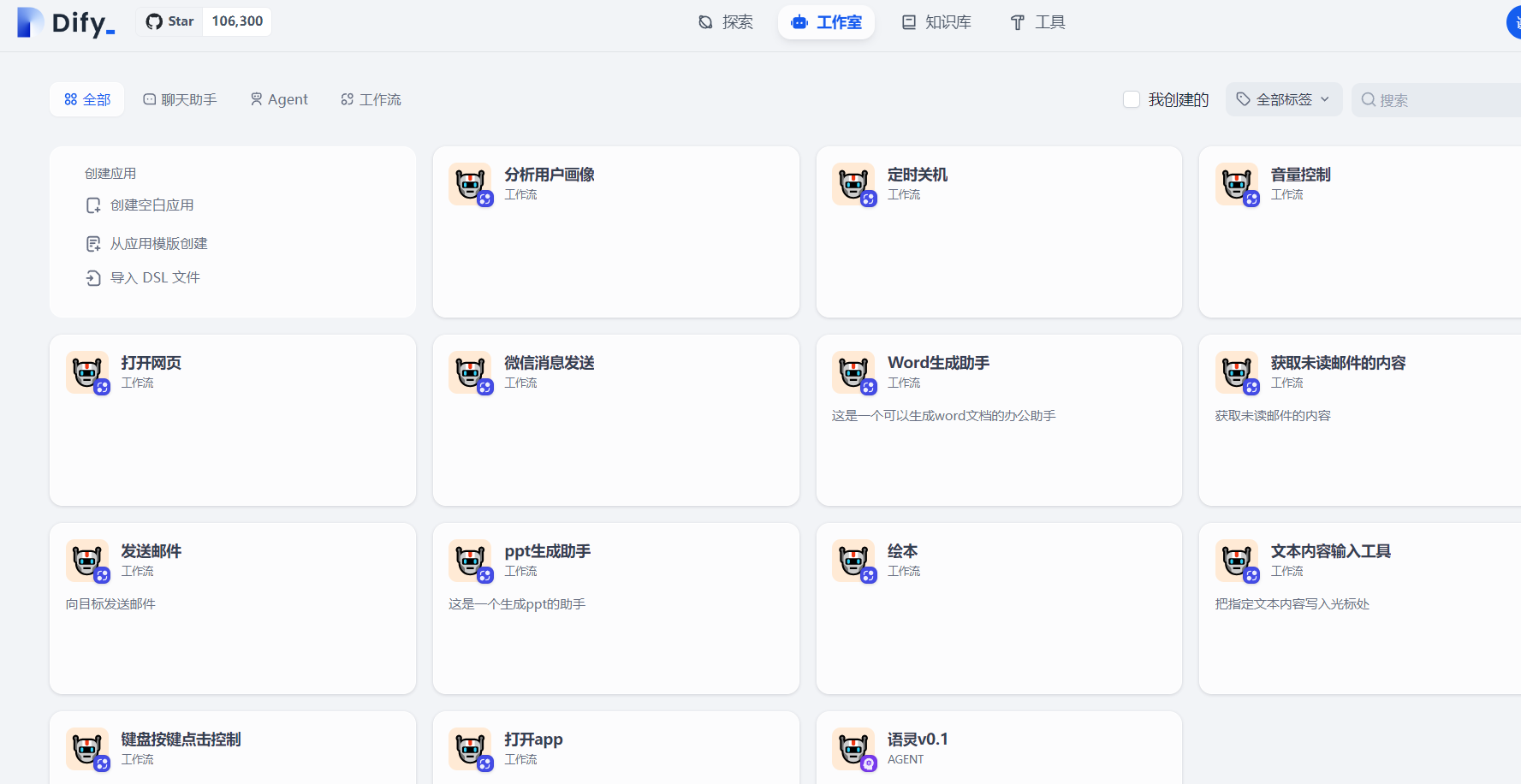Open the 全部标签 dropdown

coord(1284,99)
